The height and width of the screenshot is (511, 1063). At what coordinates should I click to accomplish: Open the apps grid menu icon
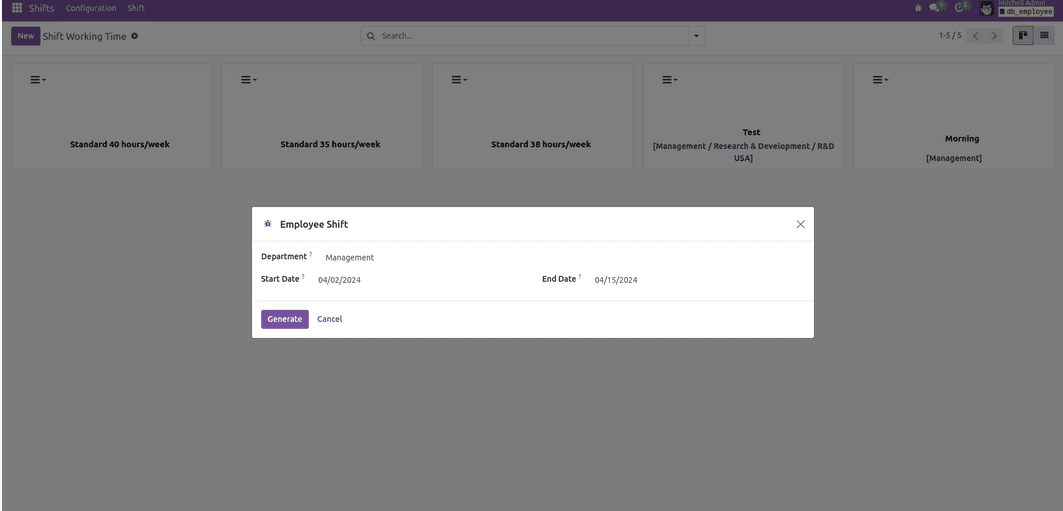point(17,8)
